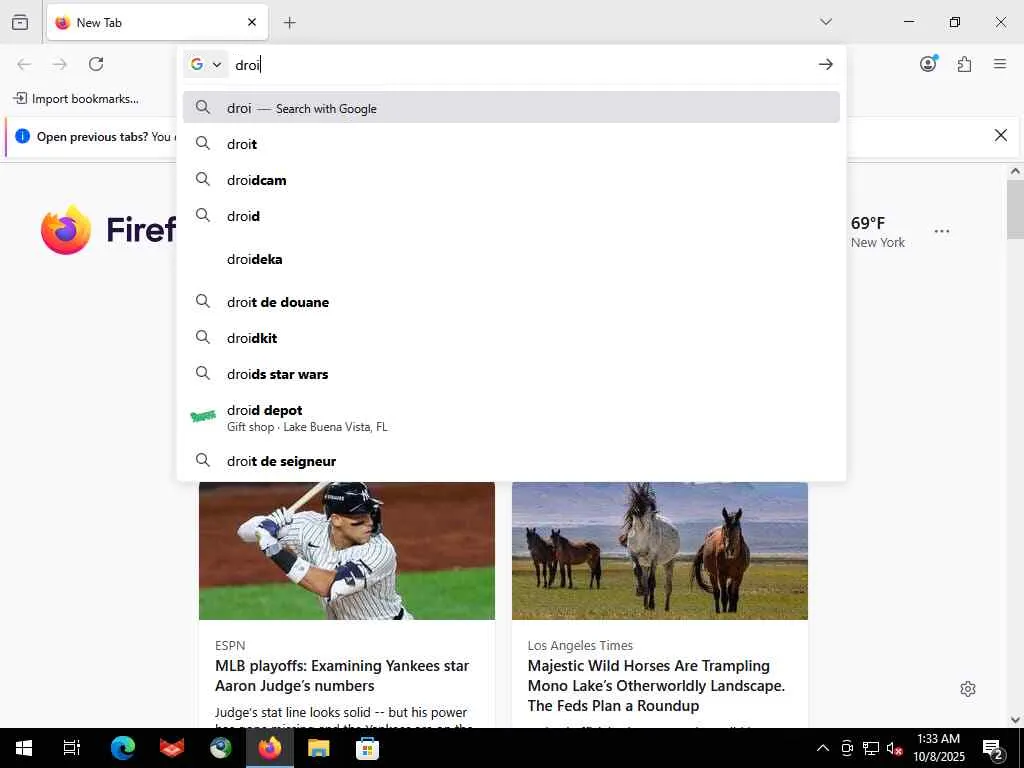Open new tab customize gear icon
Viewport: 1024px width, 768px height.
[968, 689]
